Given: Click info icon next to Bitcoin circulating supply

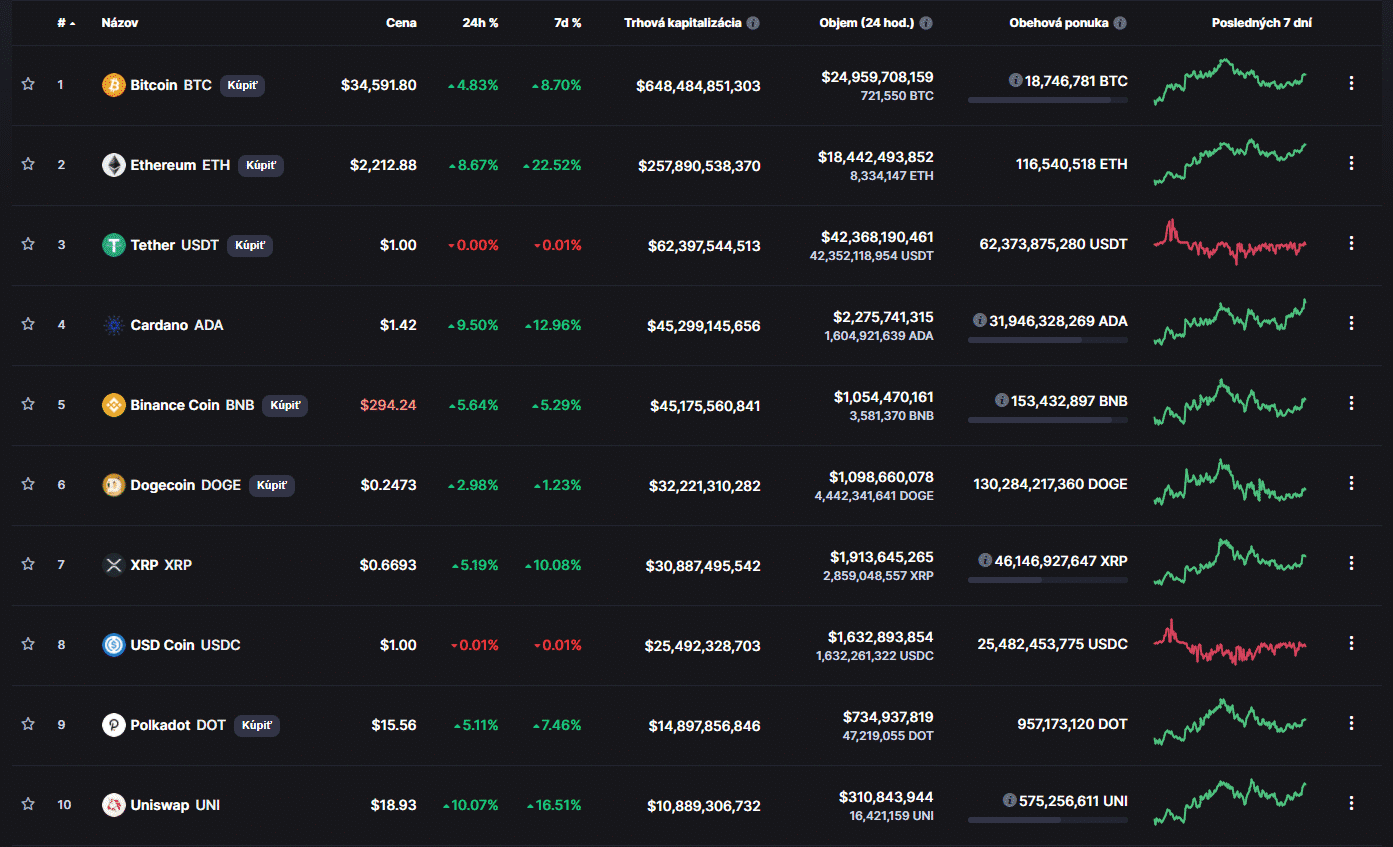Looking at the screenshot, I should coord(1015,80).
